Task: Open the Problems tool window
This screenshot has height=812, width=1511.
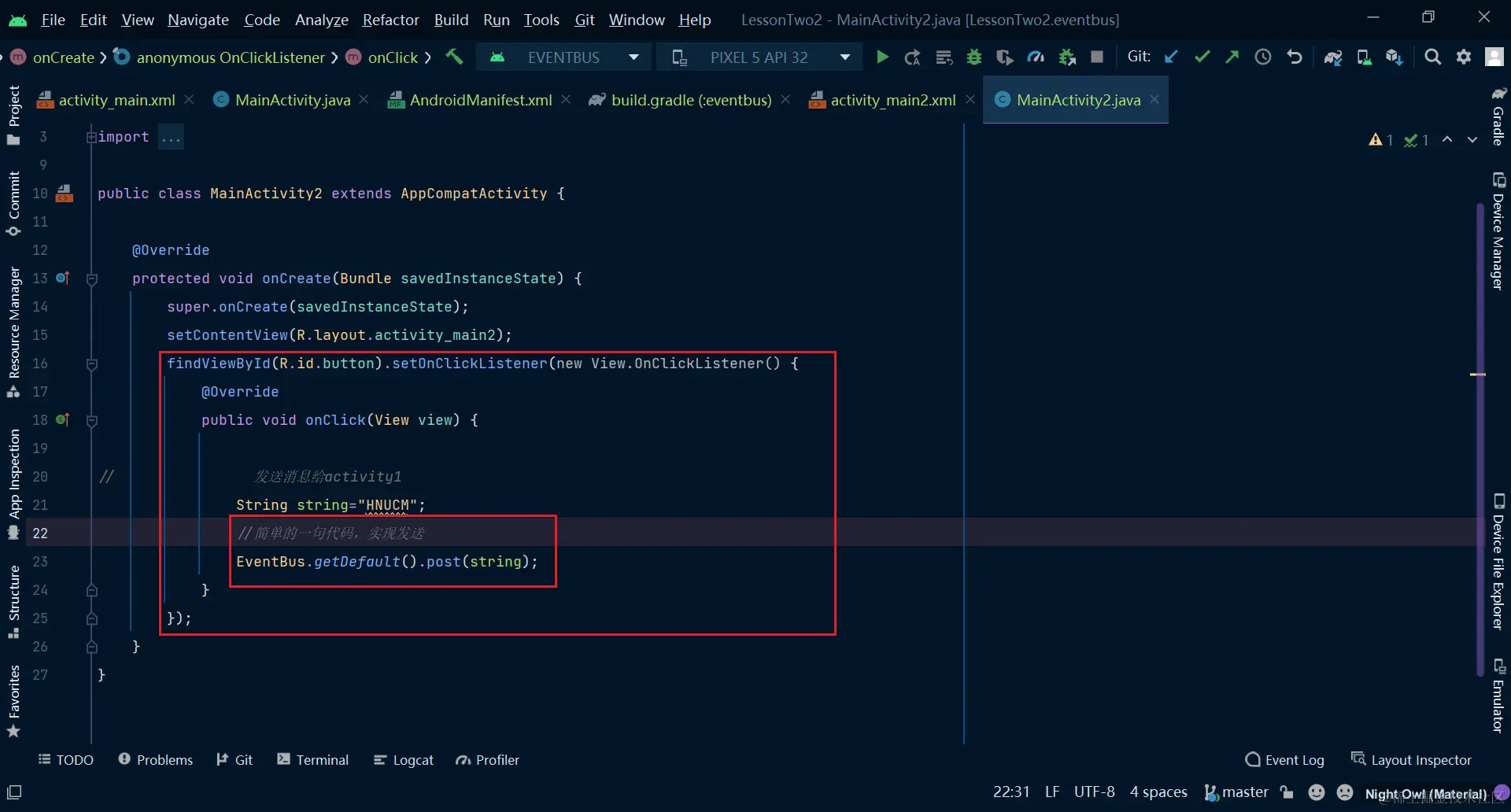Action: point(155,759)
